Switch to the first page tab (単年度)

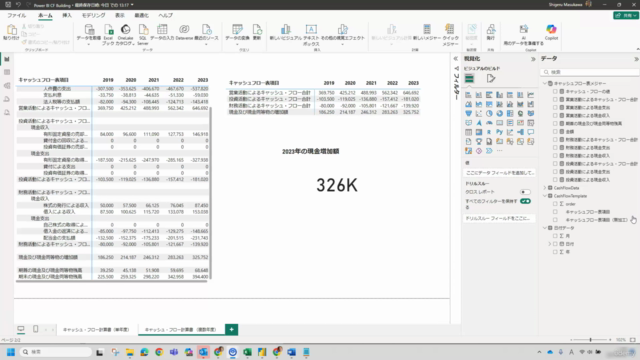[96, 329]
